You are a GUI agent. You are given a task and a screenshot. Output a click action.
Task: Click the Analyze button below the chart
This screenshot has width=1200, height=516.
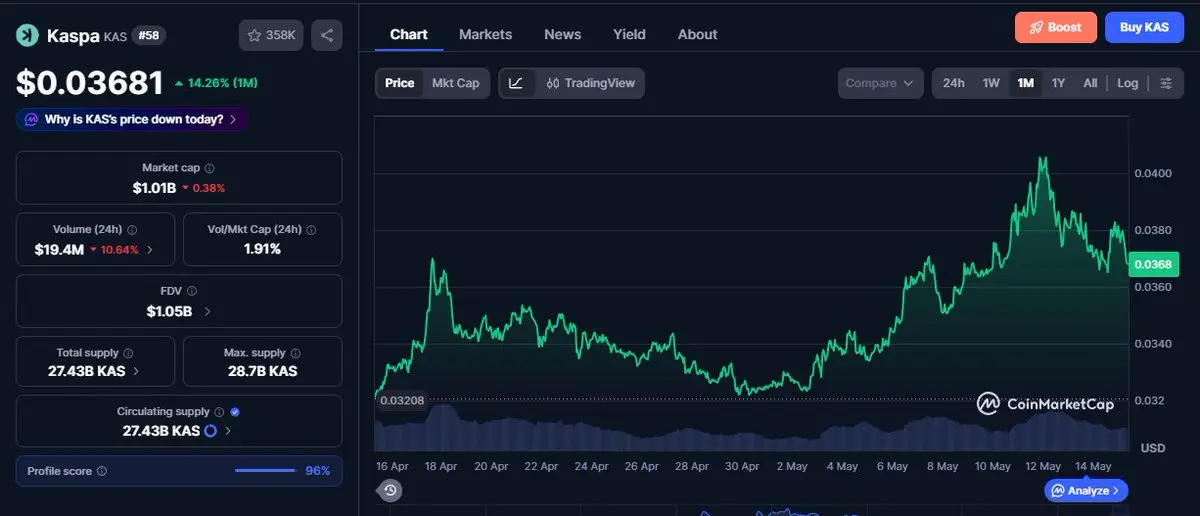[1087, 490]
